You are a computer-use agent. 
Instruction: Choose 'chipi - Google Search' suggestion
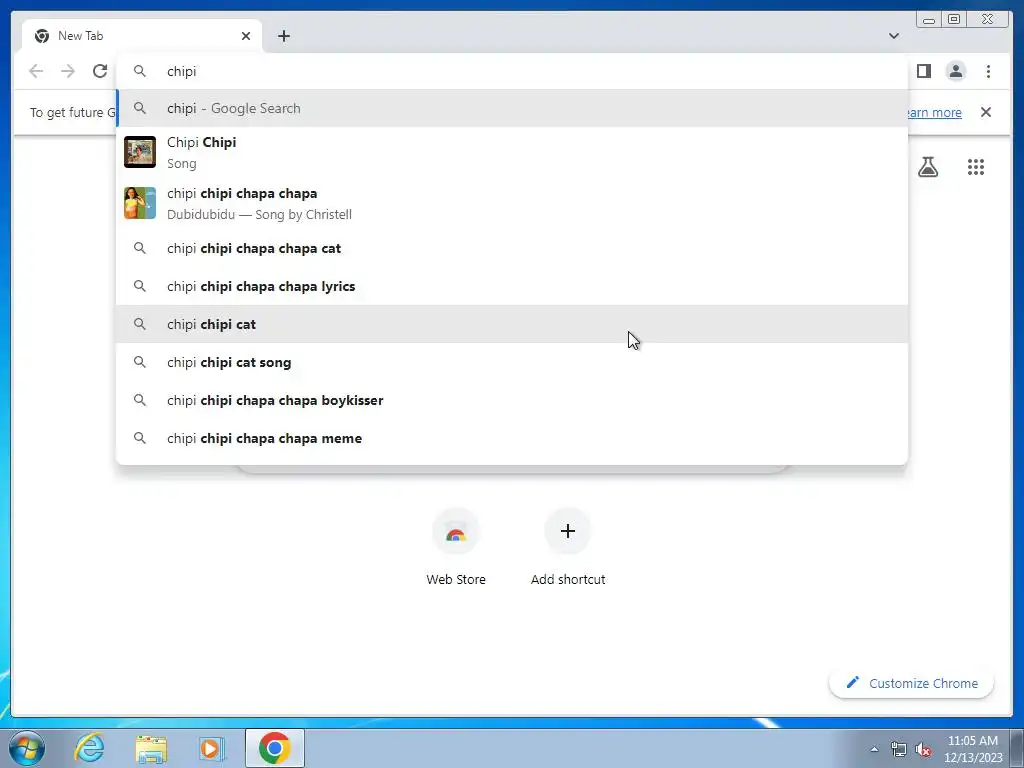tap(512, 108)
